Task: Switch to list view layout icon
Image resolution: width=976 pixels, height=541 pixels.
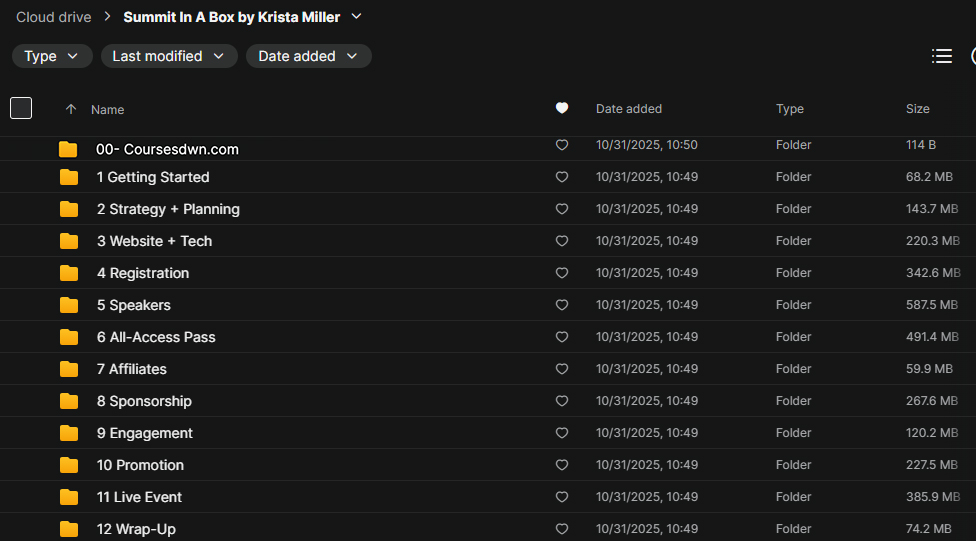Action: pos(941,56)
